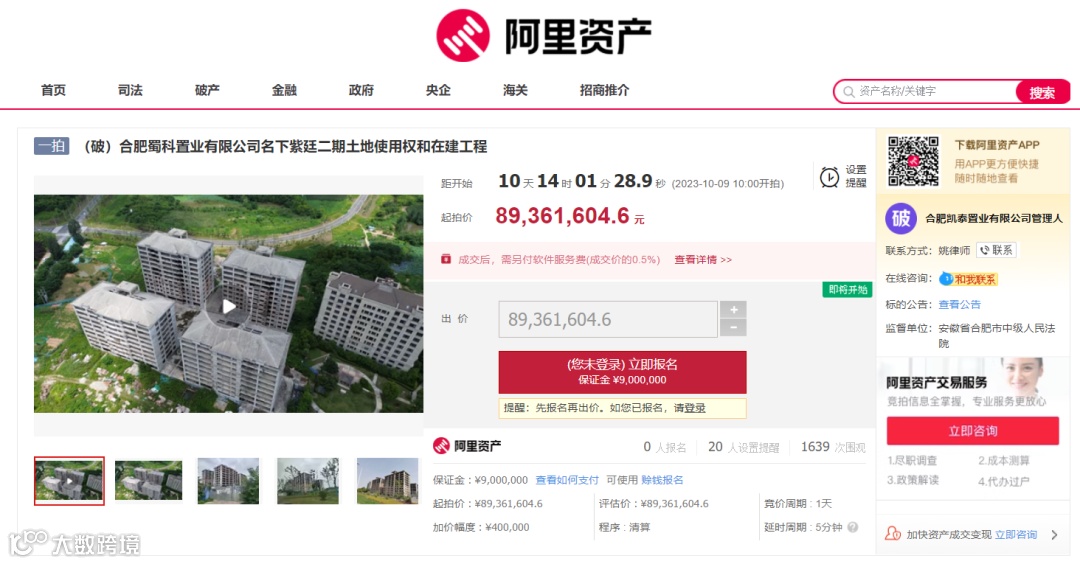Screen dimensions: 1080x564
Task: Click the red 立即咨询 button
Action: [973, 431]
